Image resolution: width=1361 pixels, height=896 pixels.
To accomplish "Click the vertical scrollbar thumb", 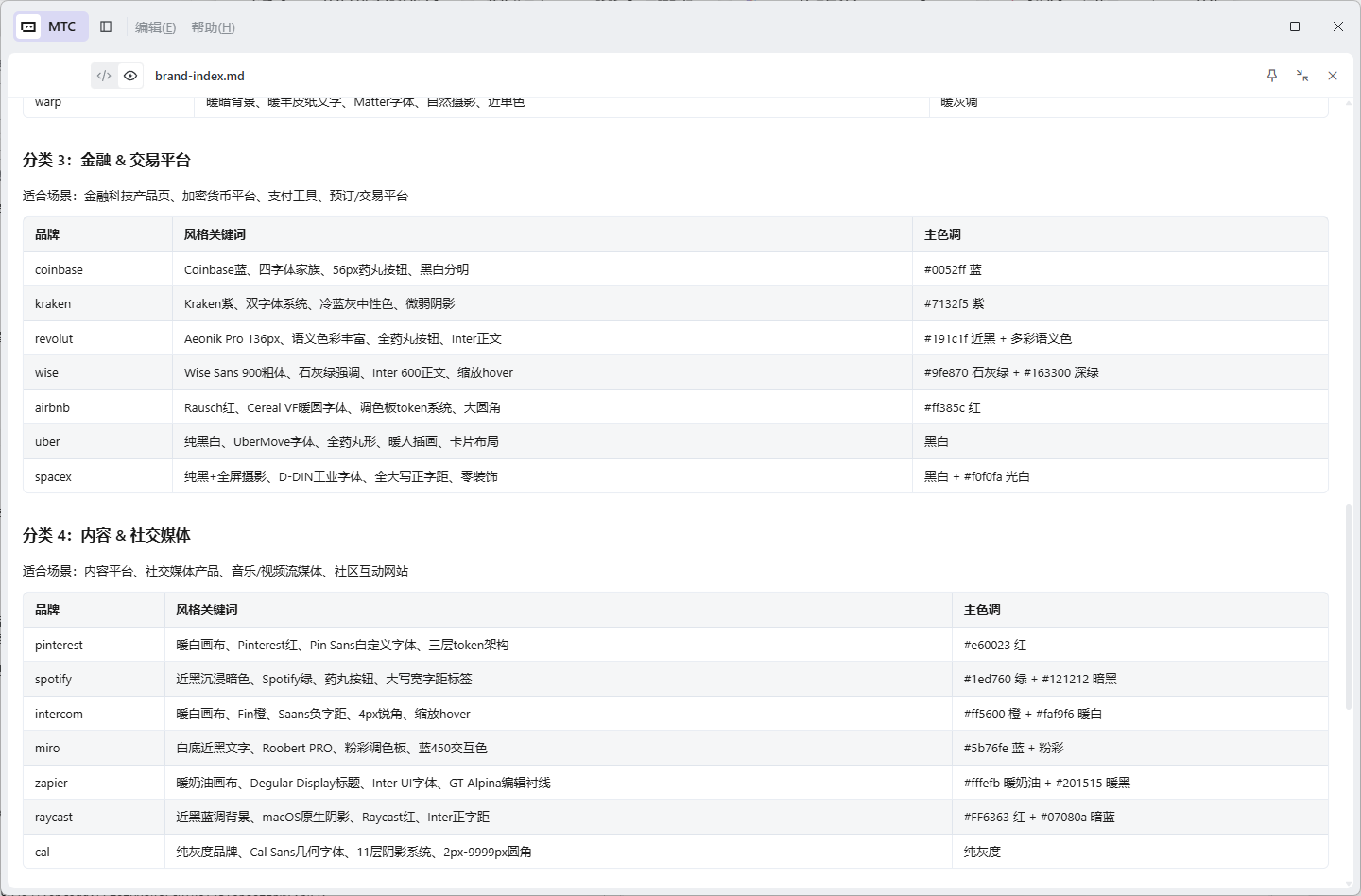I will click(x=1349, y=607).
